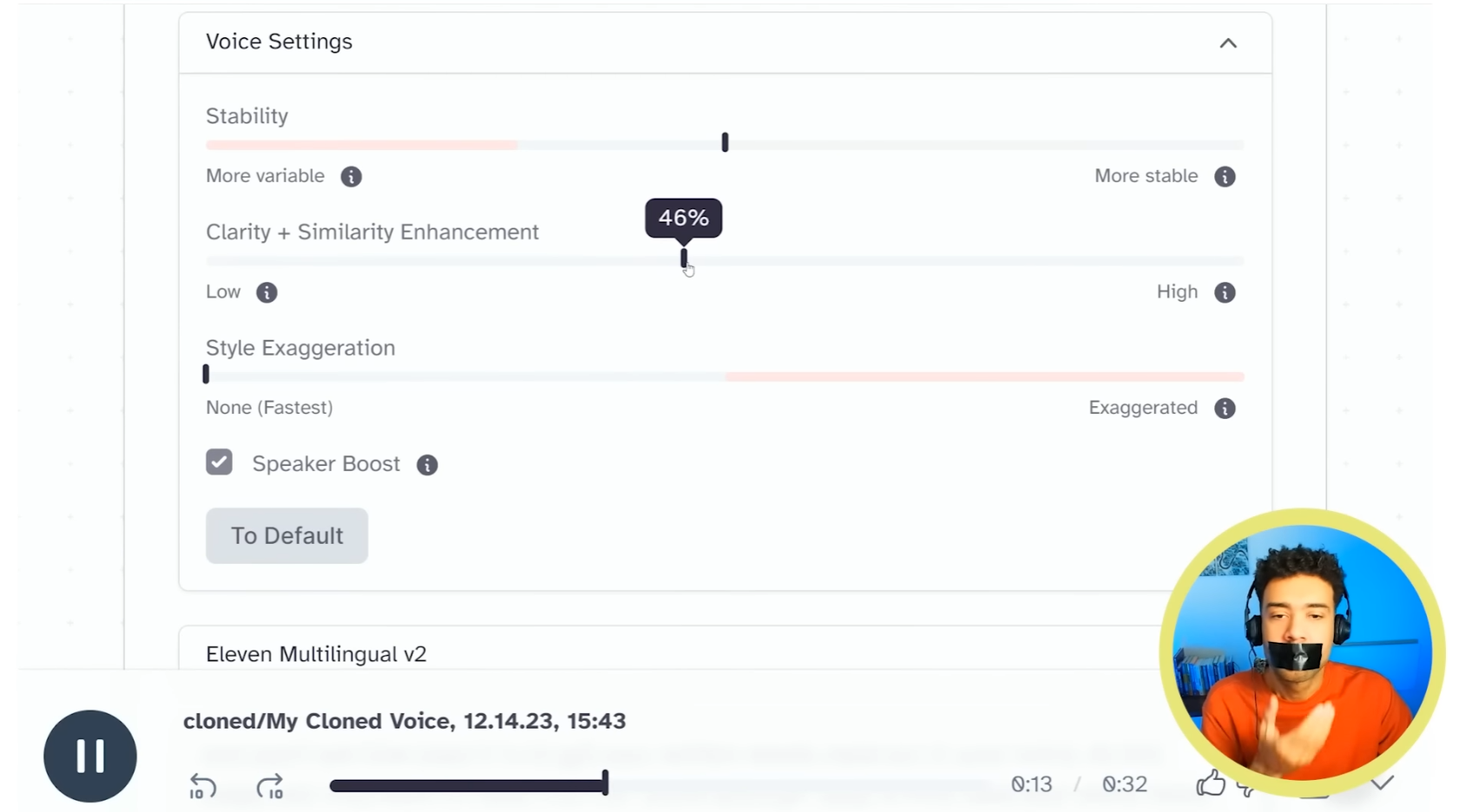Open the info tooltip next to More variable

(x=351, y=176)
